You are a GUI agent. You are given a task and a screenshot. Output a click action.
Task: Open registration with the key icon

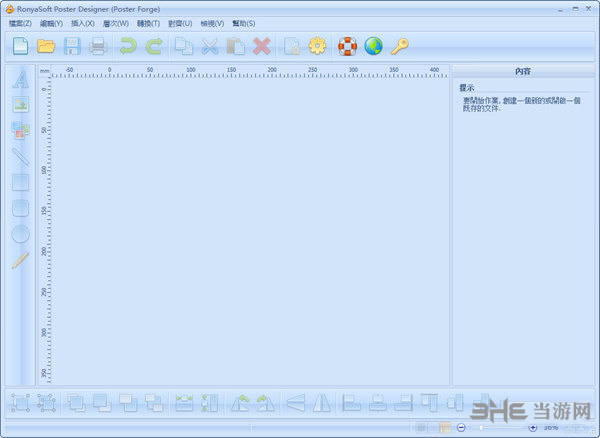[x=399, y=46]
